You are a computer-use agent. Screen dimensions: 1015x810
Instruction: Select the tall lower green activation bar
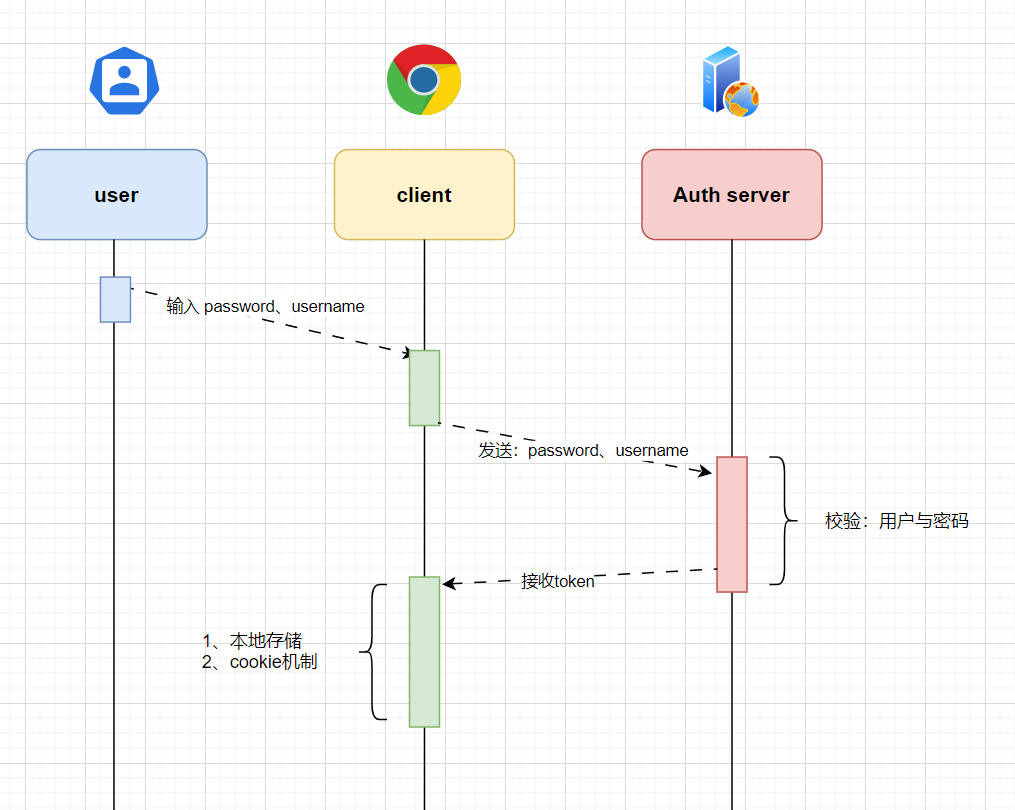[424, 651]
